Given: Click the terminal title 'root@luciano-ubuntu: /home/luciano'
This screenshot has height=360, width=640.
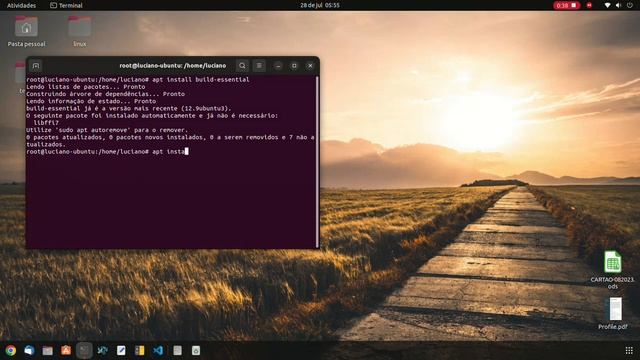Looking at the screenshot, I should point(173,66).
